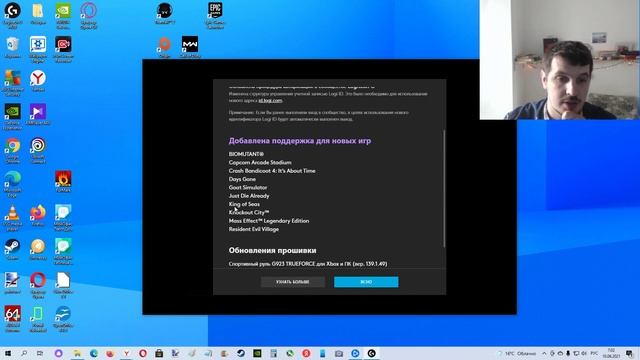This screenshot has height=360, width=640.
Task: Select Mass Effect Legendary Edition entry
Action: 269,221
